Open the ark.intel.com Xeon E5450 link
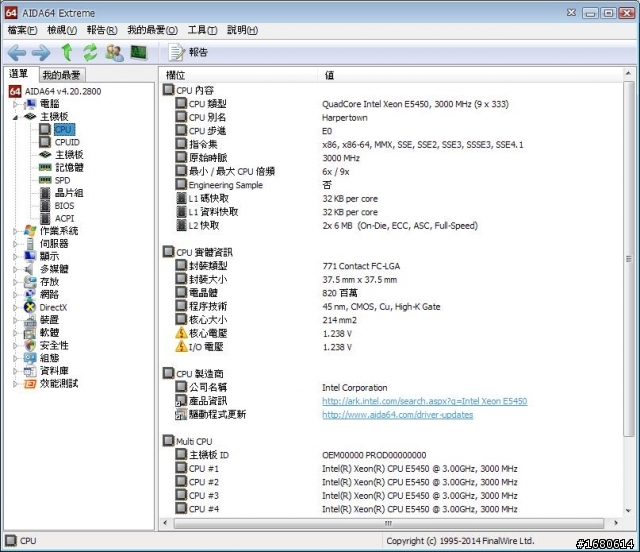The image size is (640, 552). (x=424, y=401)
